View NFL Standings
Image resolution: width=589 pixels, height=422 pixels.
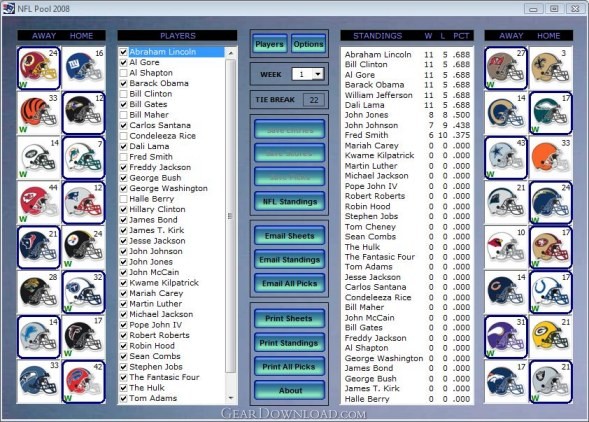click(x=290, y=202)
